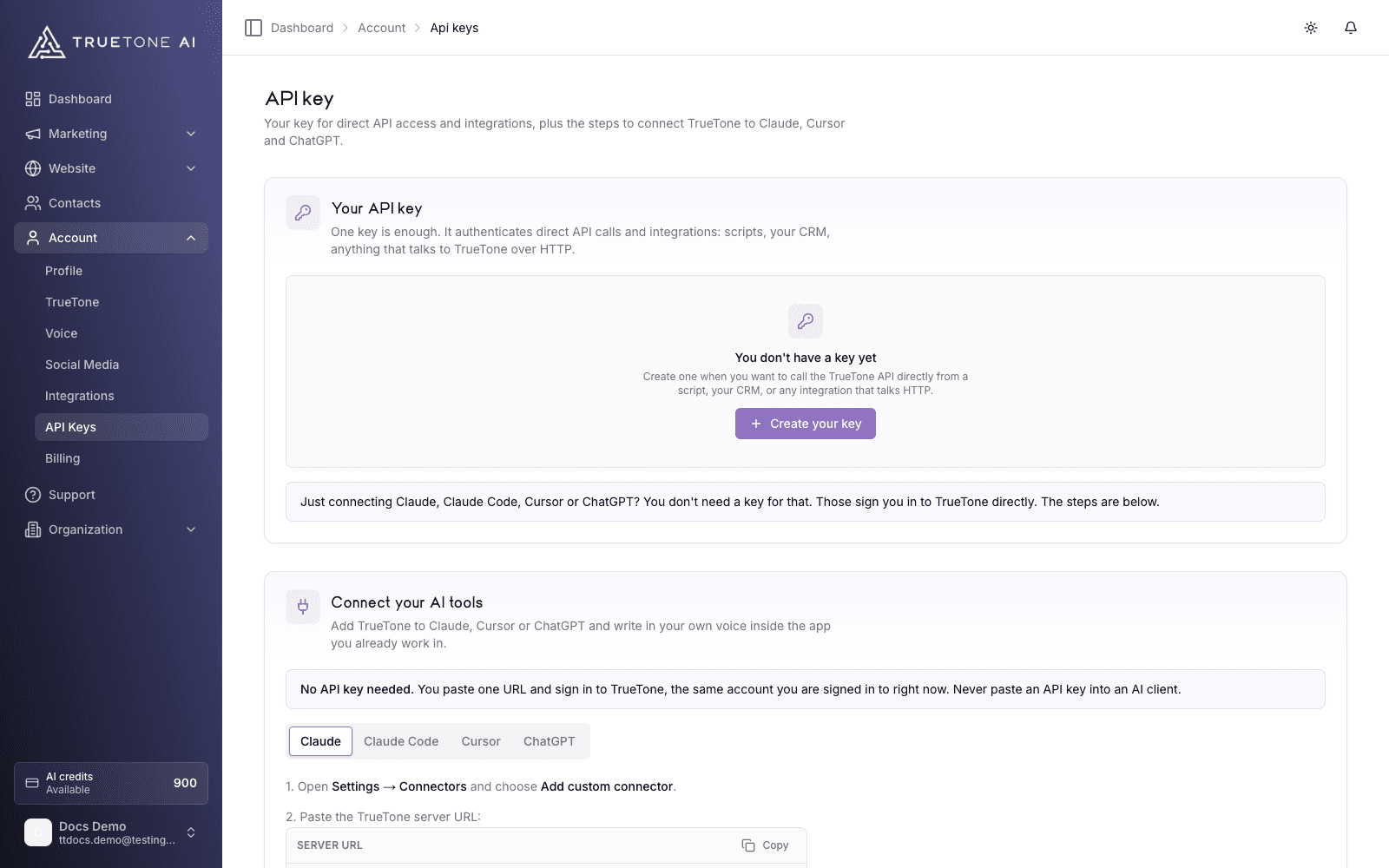Open Voice settings
Viewport: 1389px width, 868px height.
tap(122, 333)
